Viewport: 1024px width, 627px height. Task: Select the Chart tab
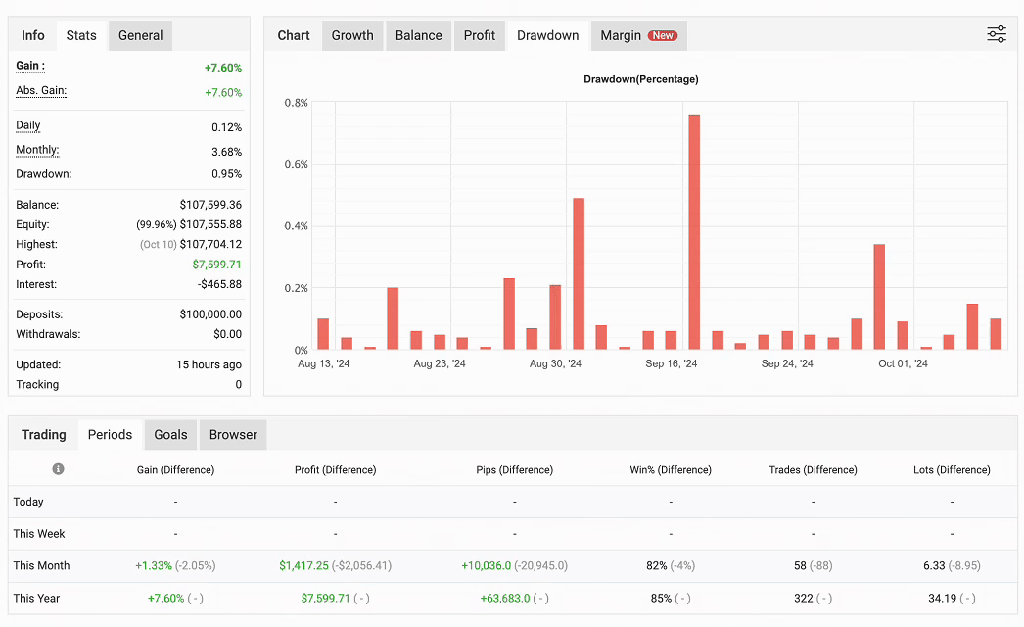click(293, 35)
